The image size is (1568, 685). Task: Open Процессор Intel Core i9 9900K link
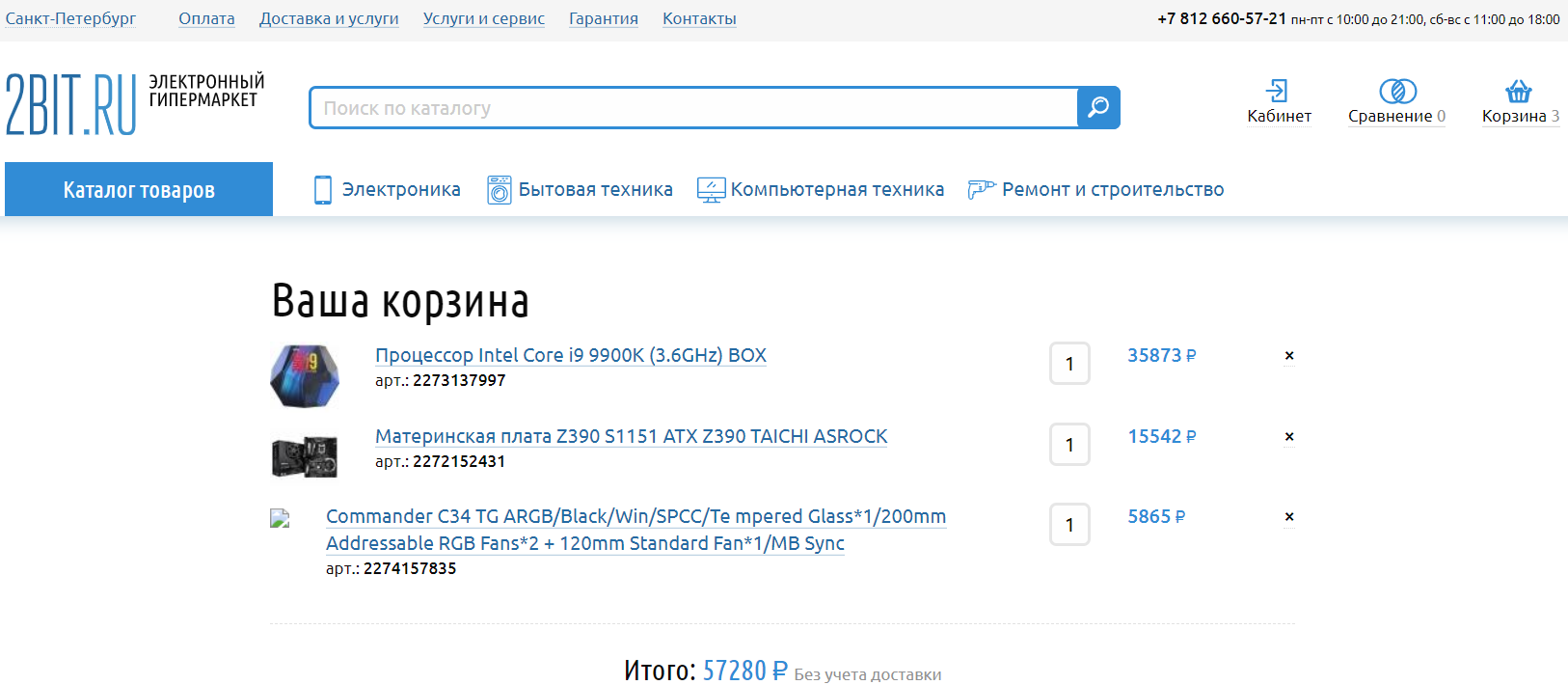pyautogui.click(x=571, y=355)
